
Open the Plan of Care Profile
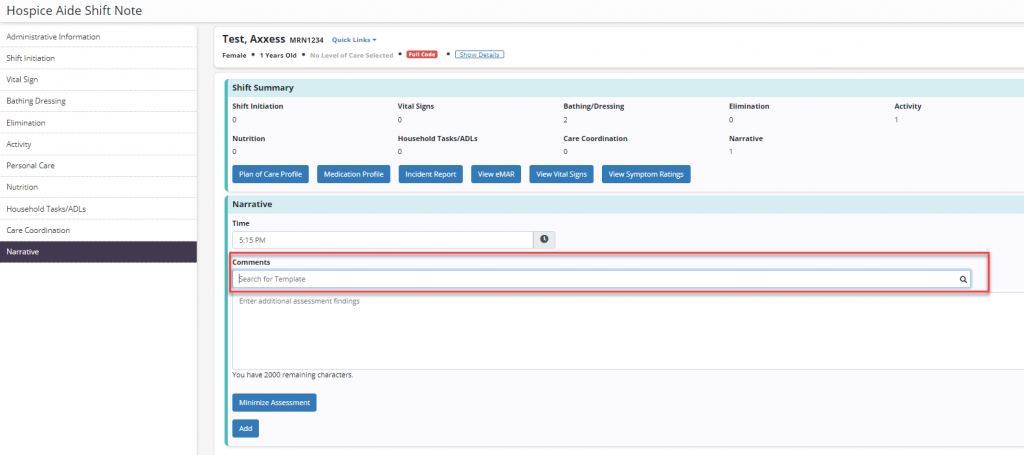[271, 174]
